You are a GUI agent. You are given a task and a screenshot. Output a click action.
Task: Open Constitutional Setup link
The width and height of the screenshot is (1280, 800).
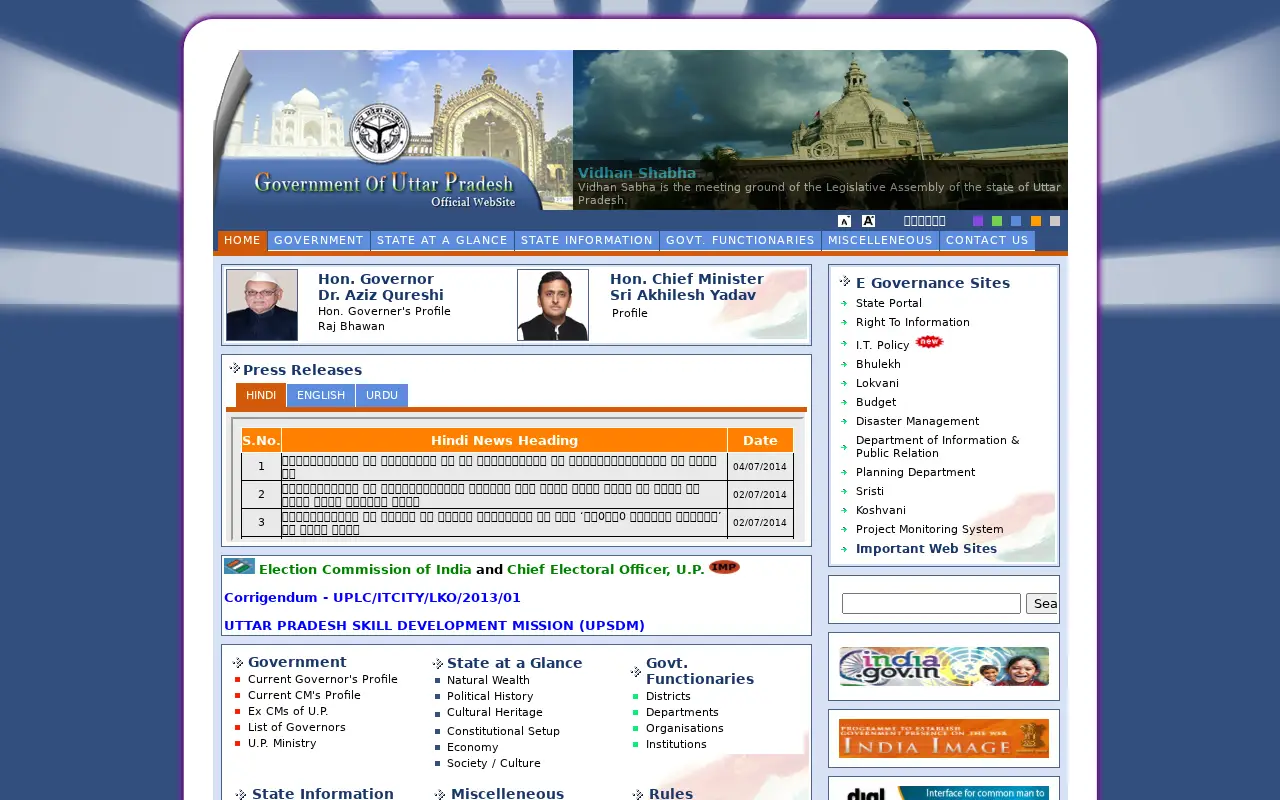(x=503, y=731)
